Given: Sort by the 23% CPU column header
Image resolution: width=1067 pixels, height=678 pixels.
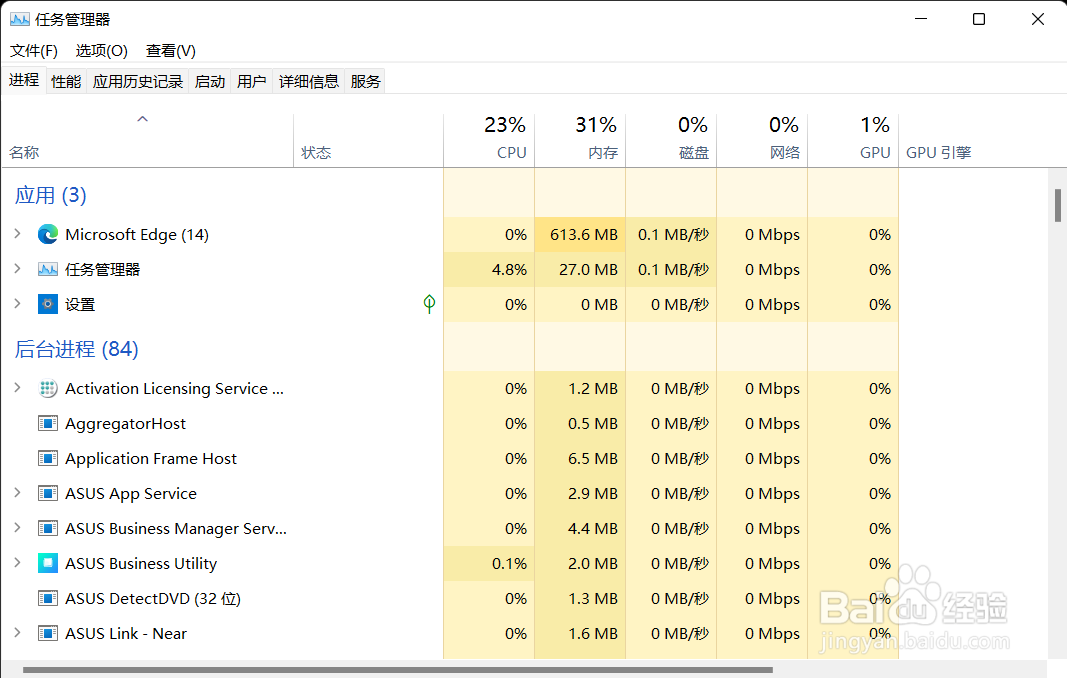Looking at the screenshot, I should [489, 140].
